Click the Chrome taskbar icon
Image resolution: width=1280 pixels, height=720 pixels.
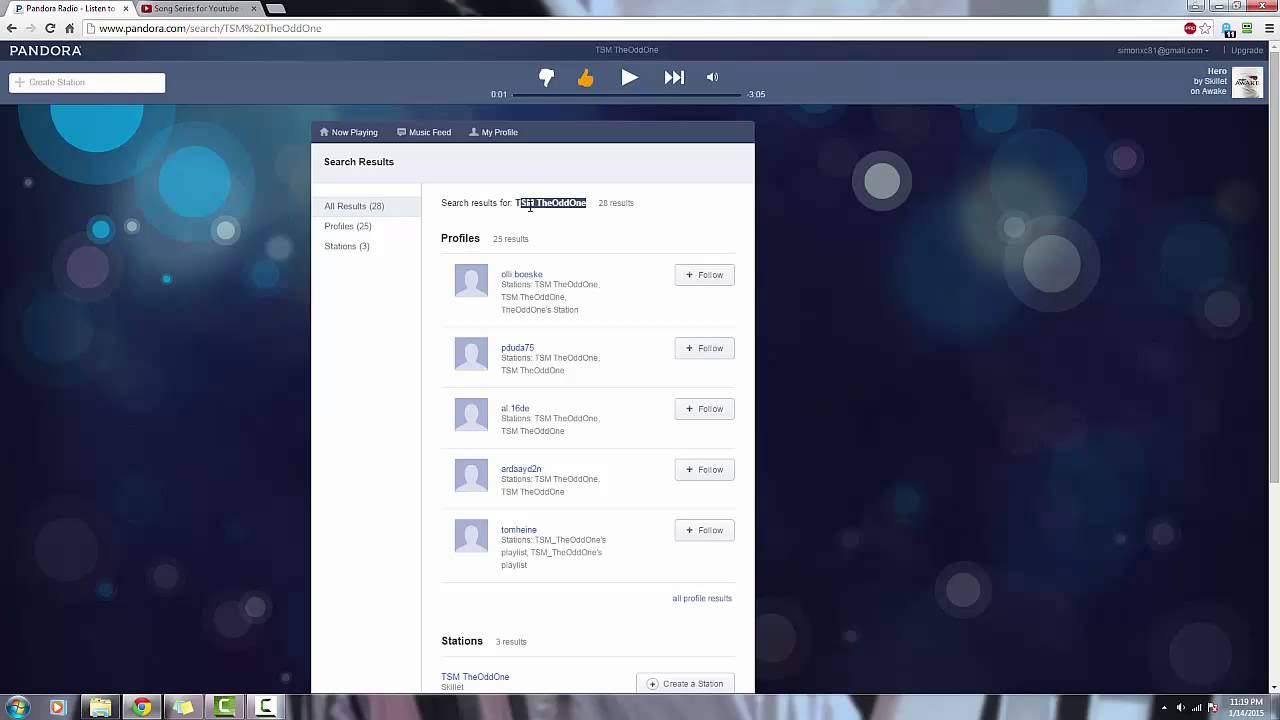point(142,707)
